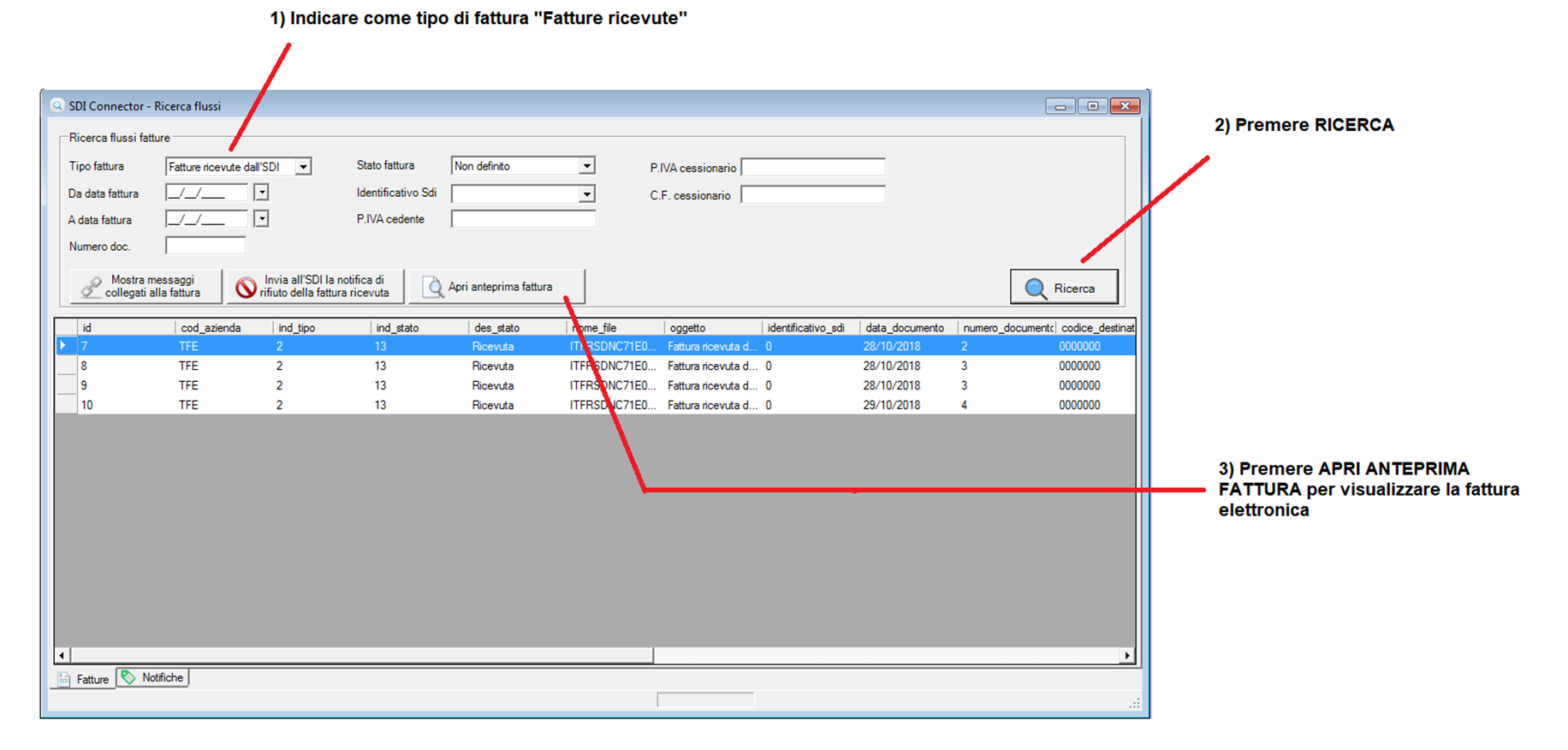Click the document preview icon Apri anteprima
The image size is (1568, 750).
pyautogui.click(x=434, y=288)
